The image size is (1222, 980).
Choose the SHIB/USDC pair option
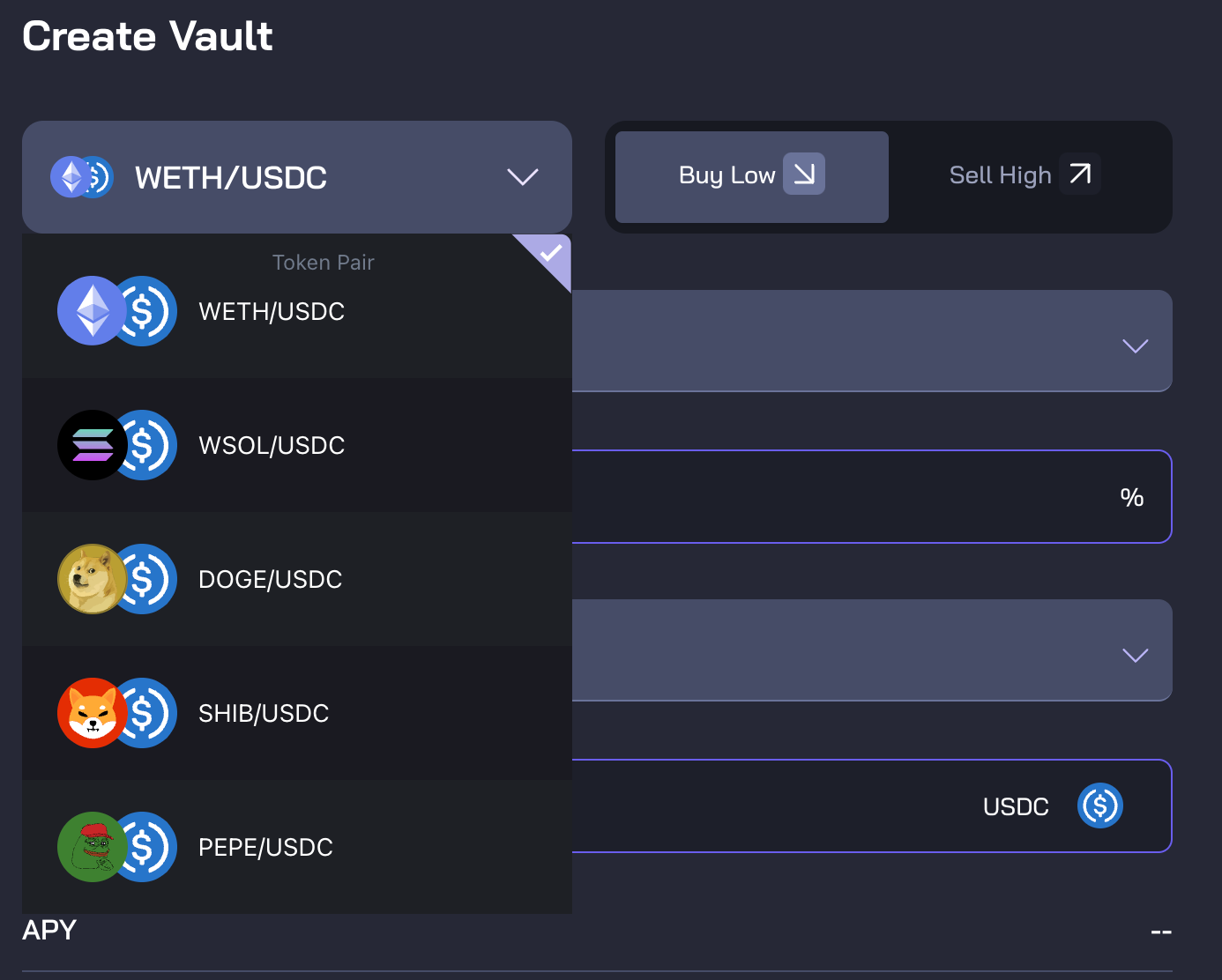(x=264, y=713)
